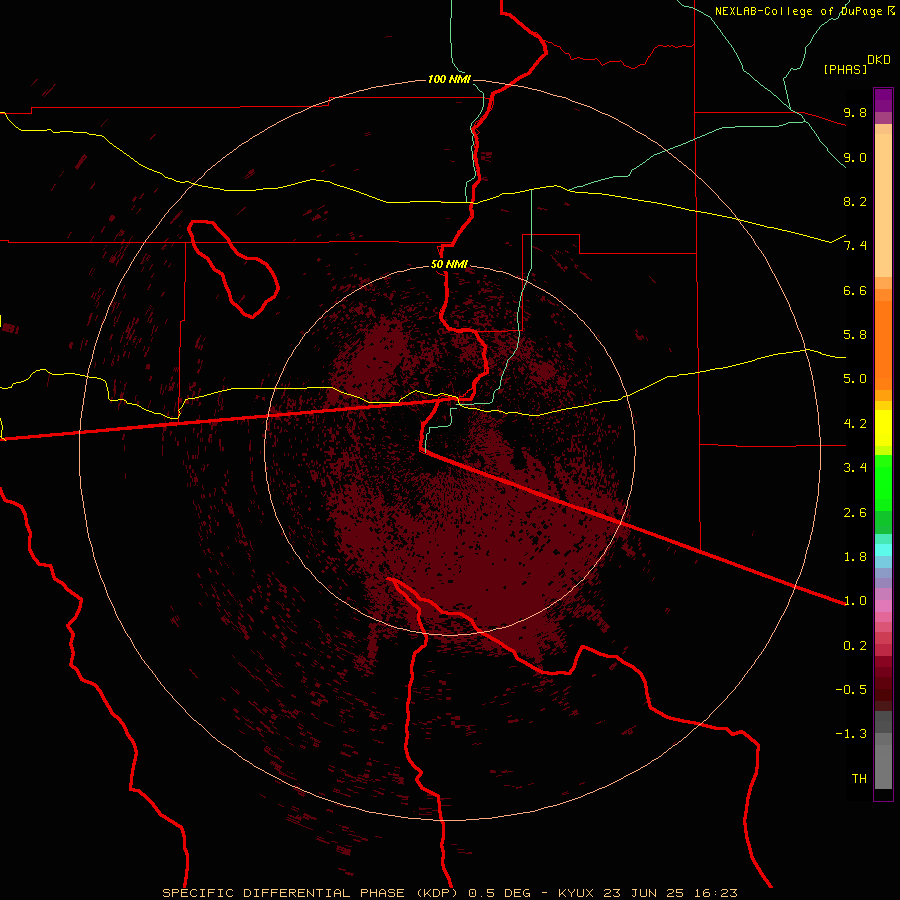Screen dimensions: 900x900
Task: Click the -0.5 value on the color scale
Action: 851,690
